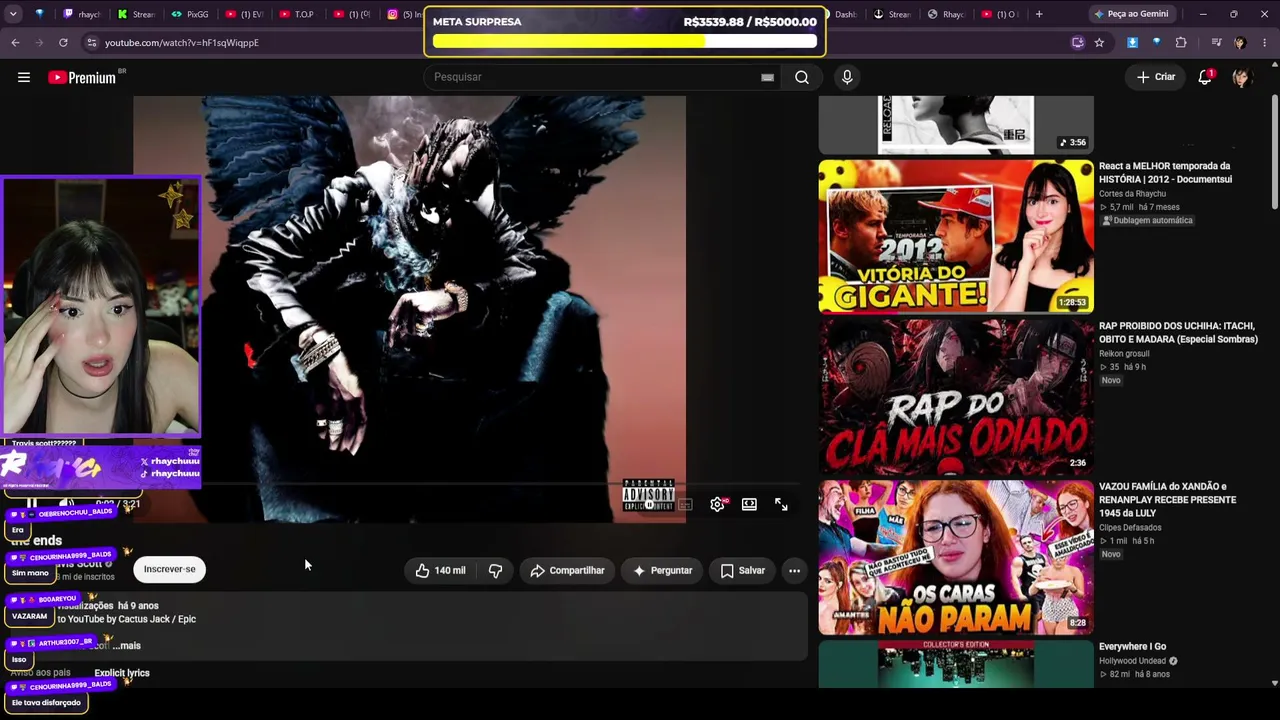Open the on-screen keyboard in the search box
The image size is (1280, 720).
click(767, 77)
